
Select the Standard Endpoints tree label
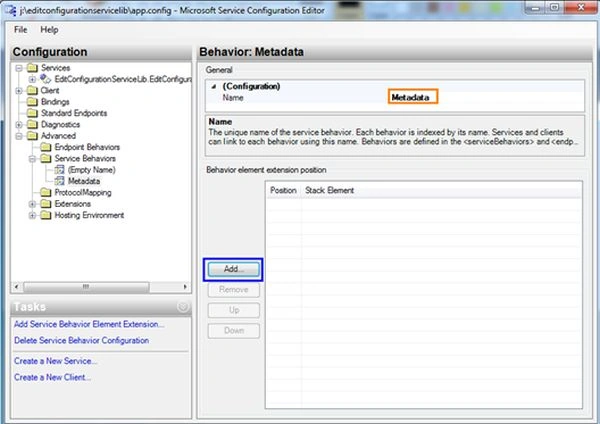[x=74, y=113]
